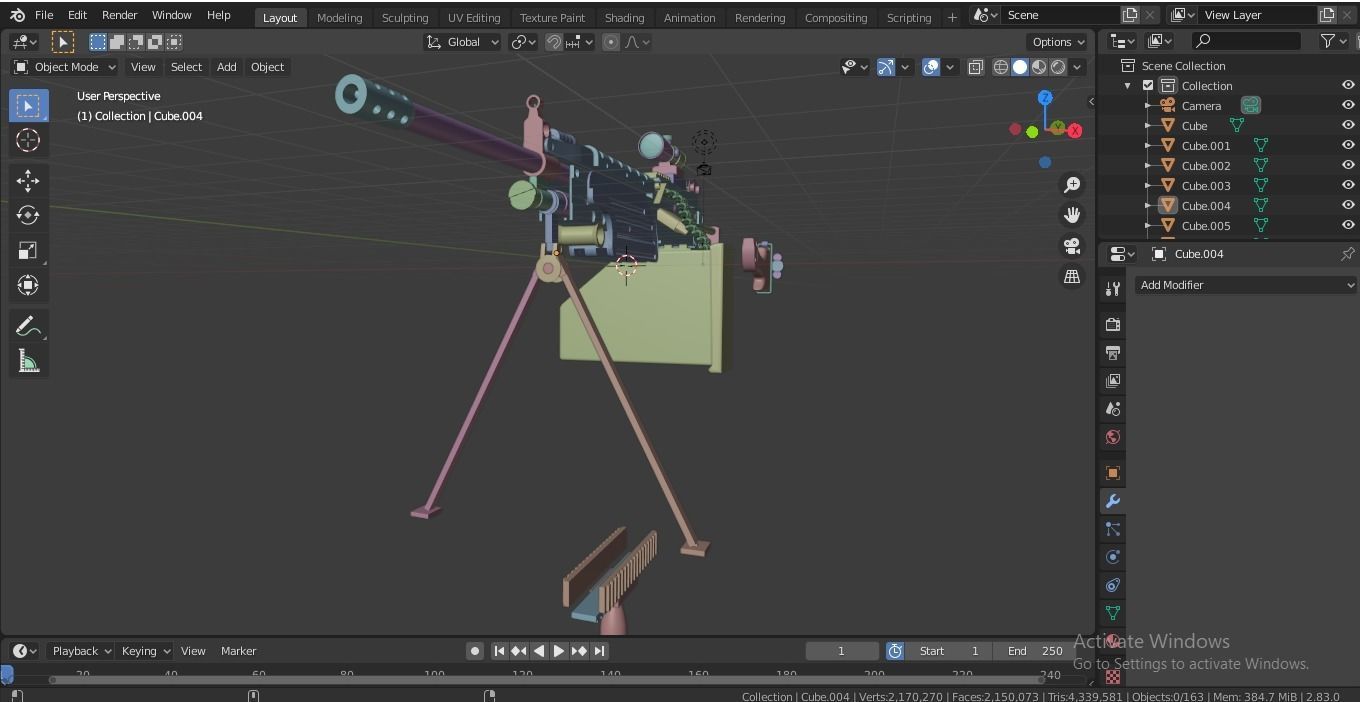
Task: Click the current frame number field
Action: point(841,651)
